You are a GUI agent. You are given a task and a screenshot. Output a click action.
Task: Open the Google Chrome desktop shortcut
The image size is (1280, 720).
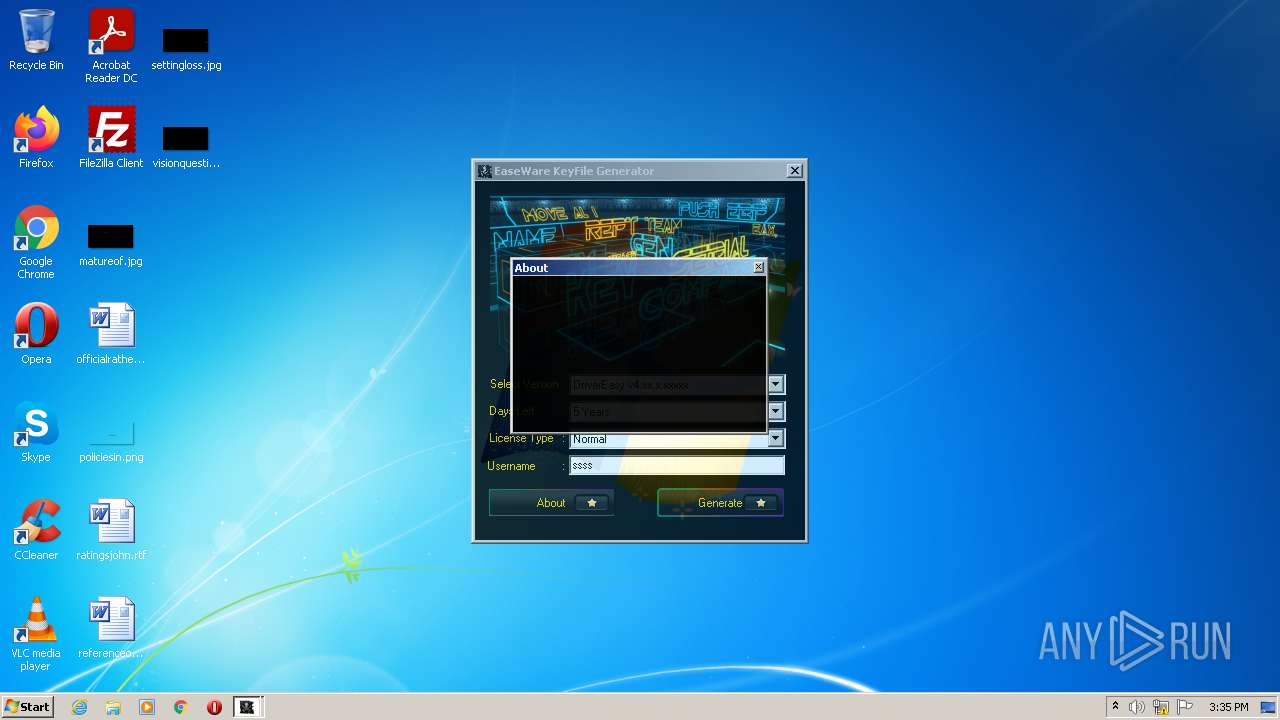point(36,242)
